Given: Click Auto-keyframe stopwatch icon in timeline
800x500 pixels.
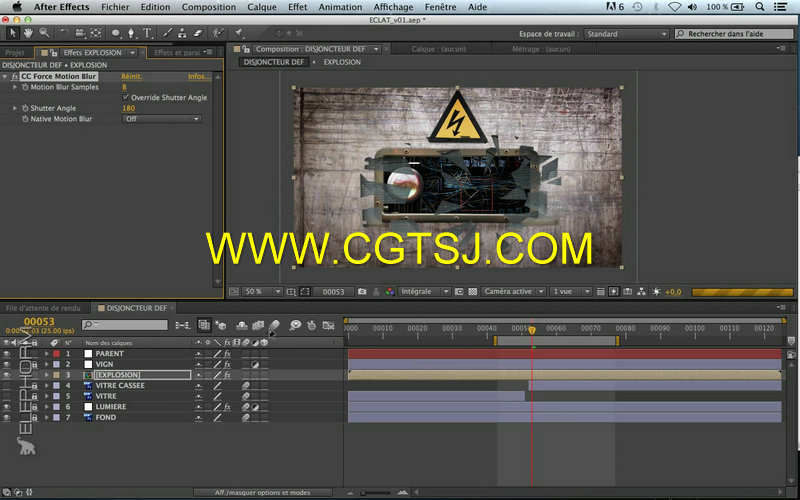Looking at the screenshot, I should [x=312, y=325].
